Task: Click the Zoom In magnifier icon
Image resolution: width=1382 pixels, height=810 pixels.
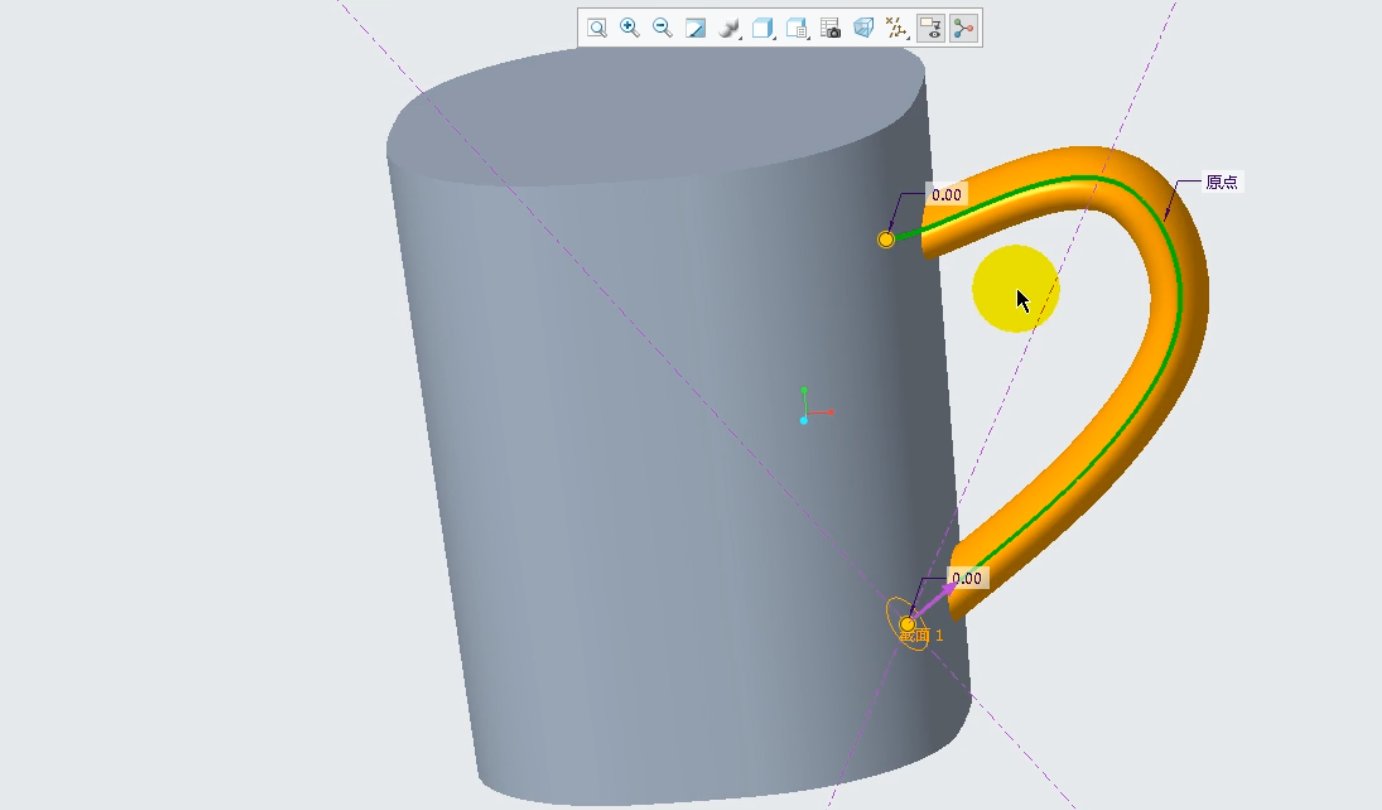Action: click(x=630, y=28)
